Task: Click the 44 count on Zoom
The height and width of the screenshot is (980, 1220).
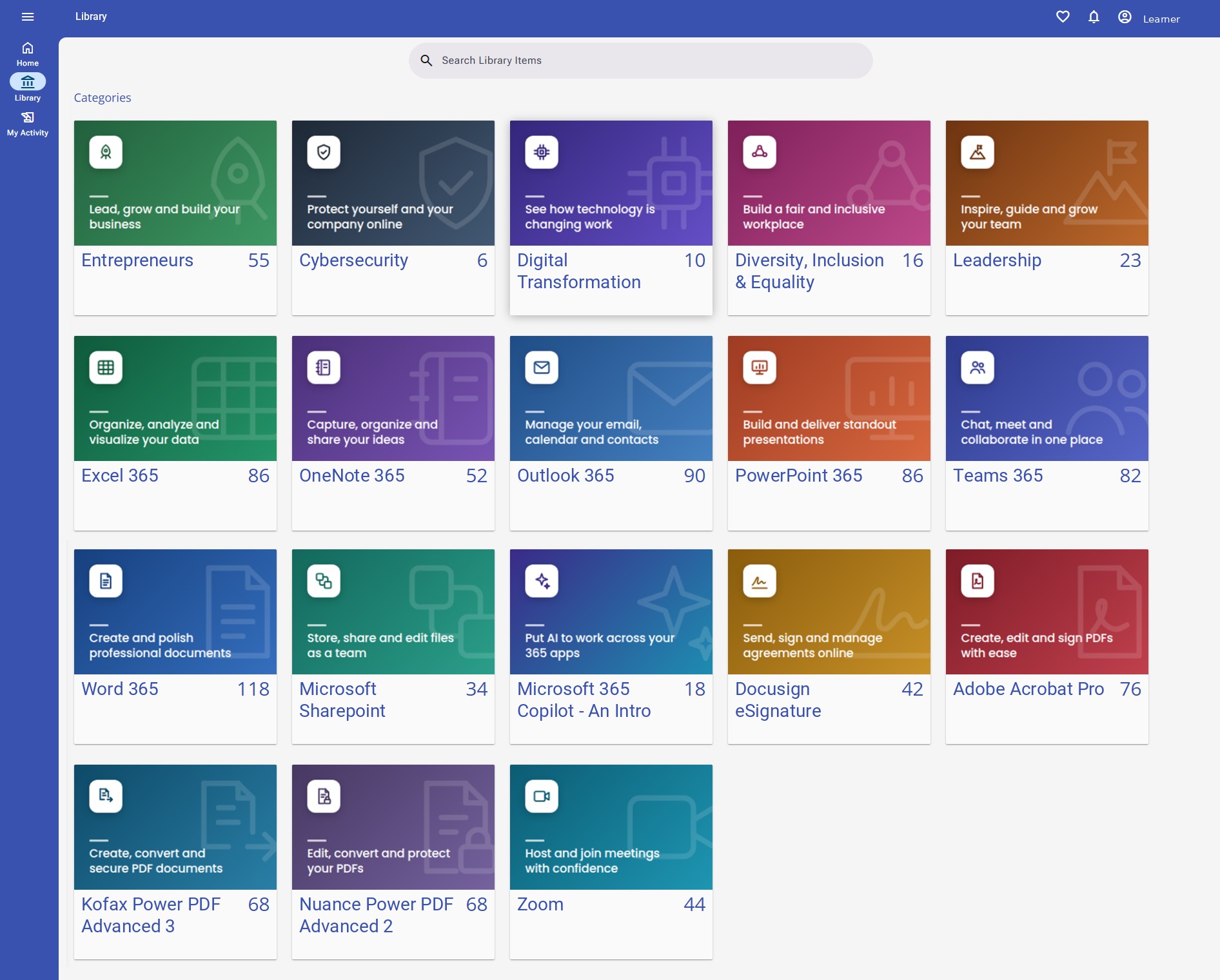Action: tap(694, 905)
